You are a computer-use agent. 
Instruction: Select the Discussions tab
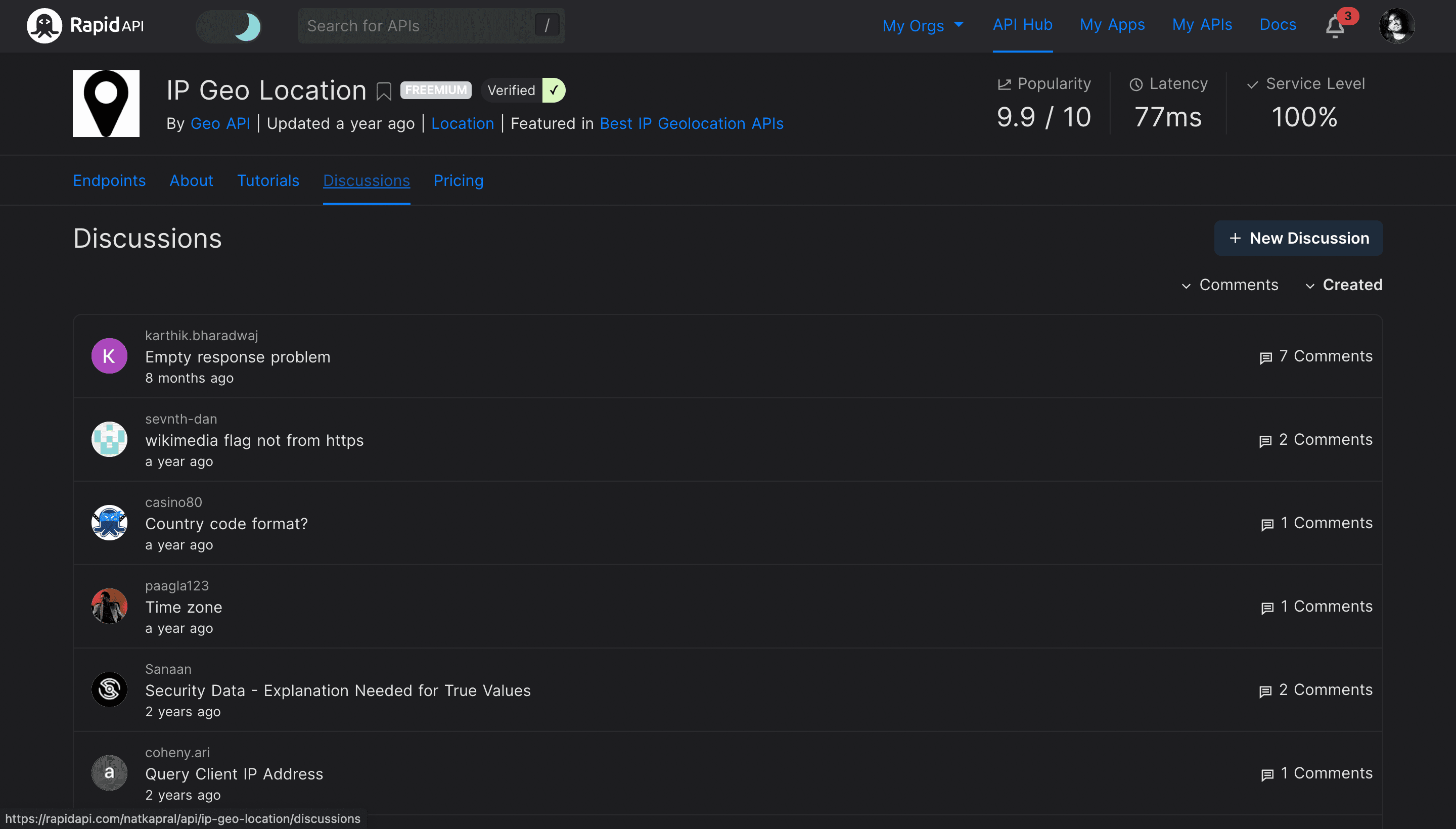(x=366, y=180)
